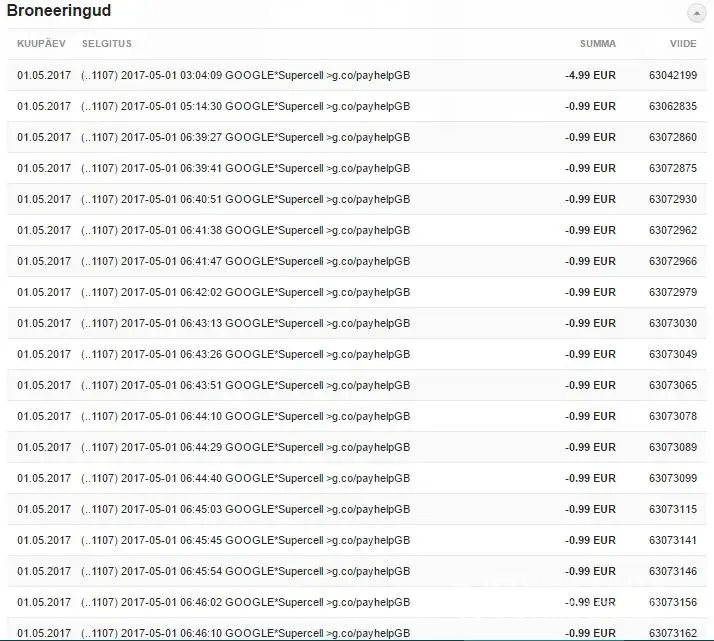Select the 06:43:13 transaction description
714x641 pixels.
pyautogui.click(x=245, y=323)
